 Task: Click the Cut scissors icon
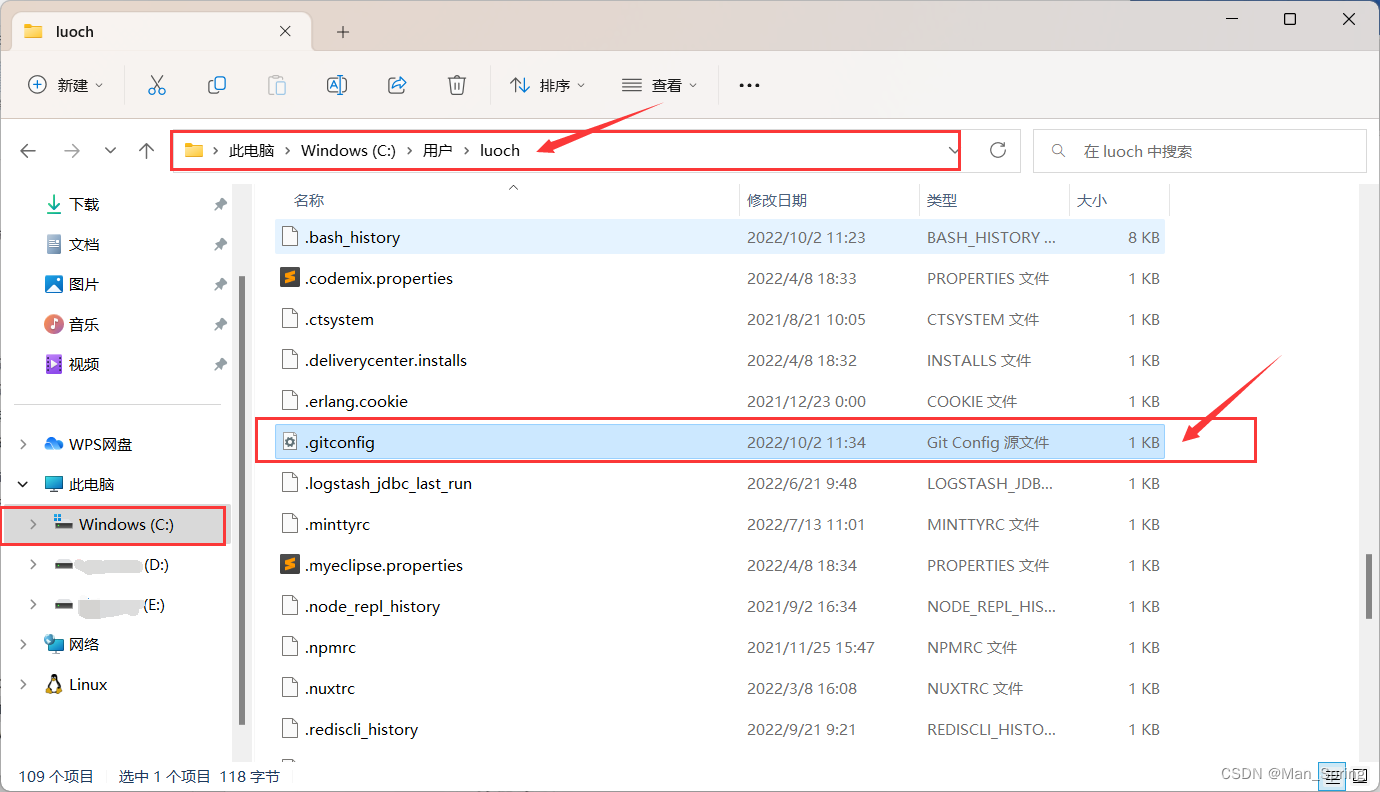[156, 85]
